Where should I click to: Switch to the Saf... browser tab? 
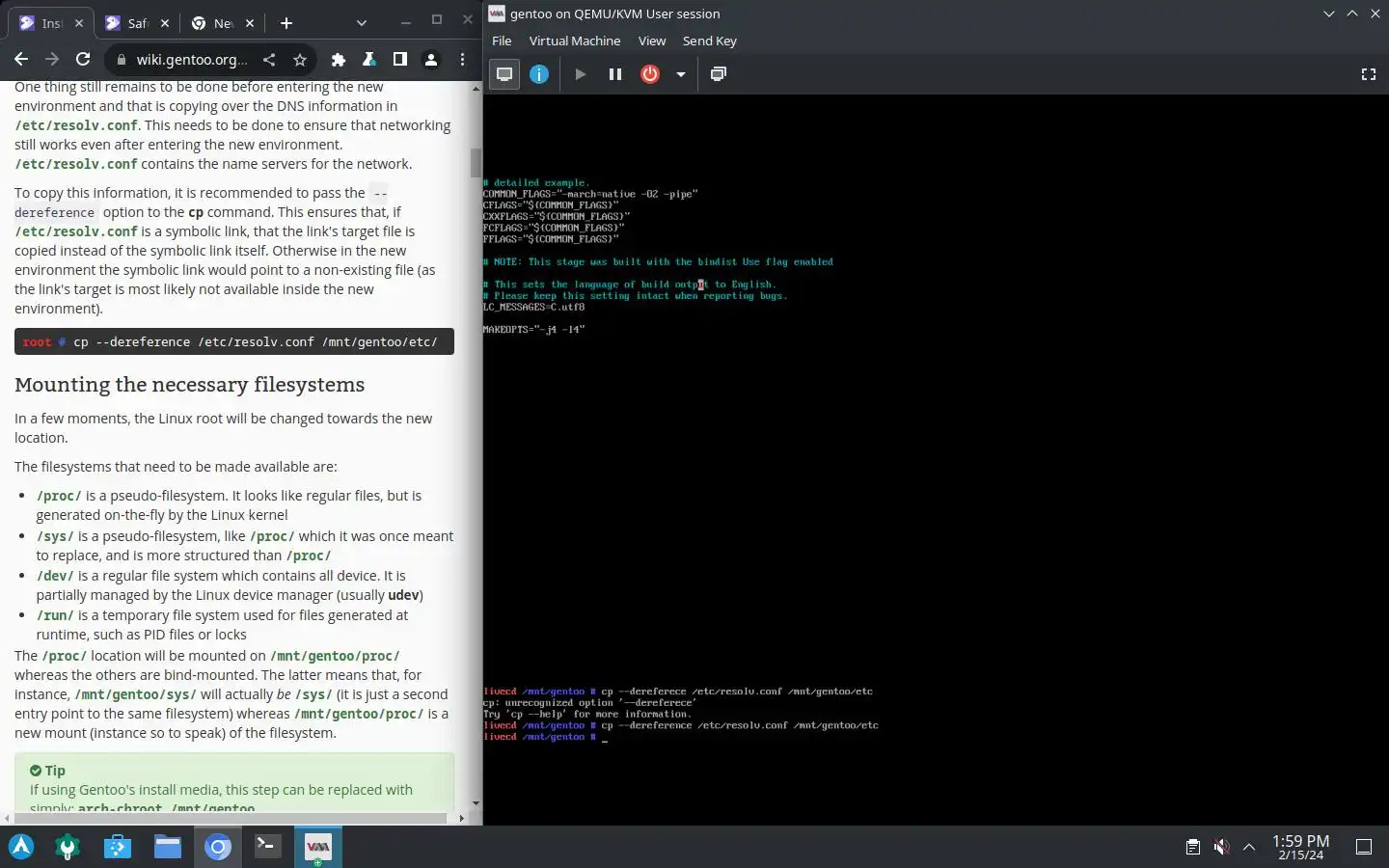138,23
